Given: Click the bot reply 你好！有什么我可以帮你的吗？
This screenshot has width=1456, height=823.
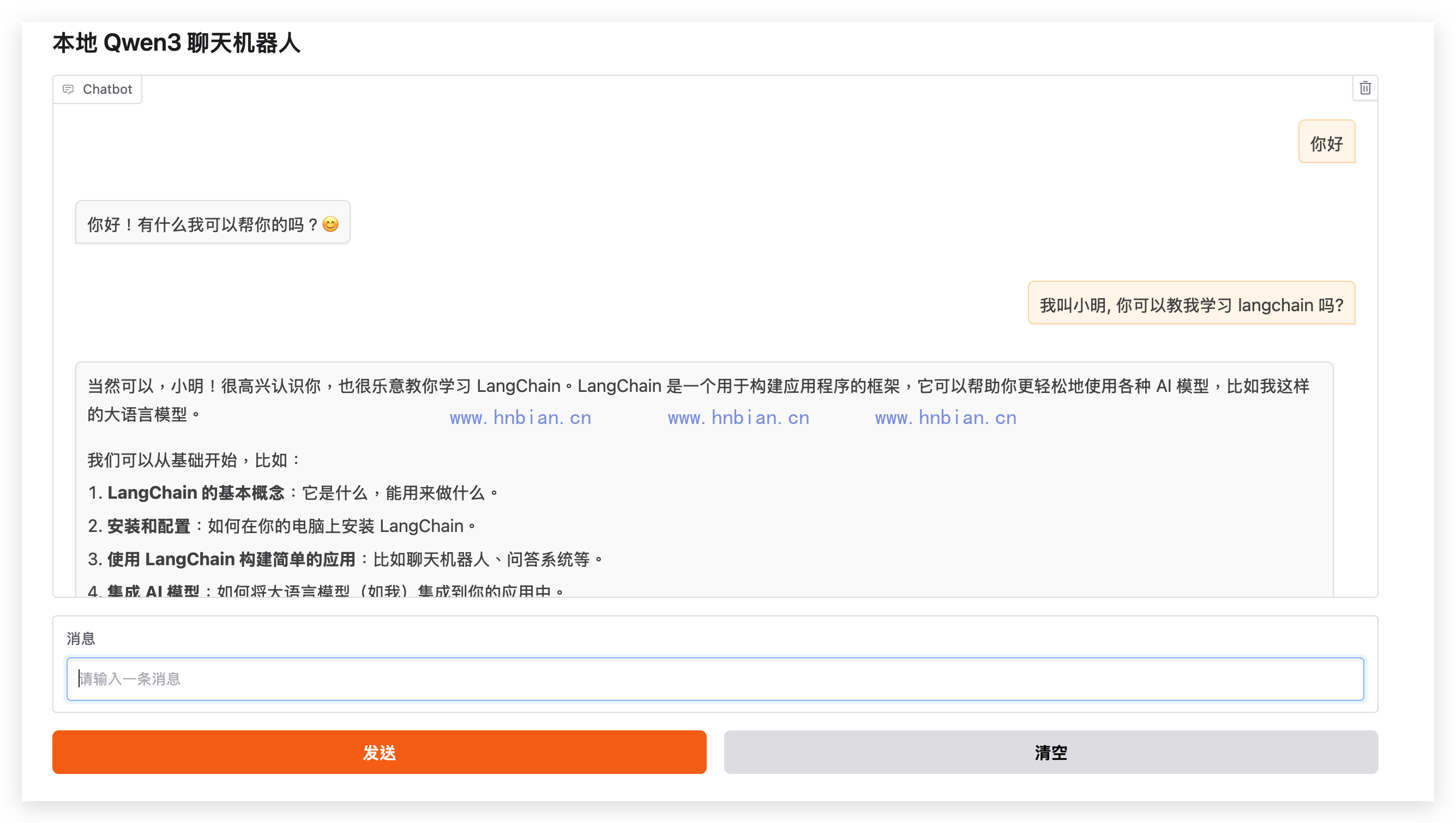Looking at the screenshot, I should pyautogui.click(x=213, y=222).
